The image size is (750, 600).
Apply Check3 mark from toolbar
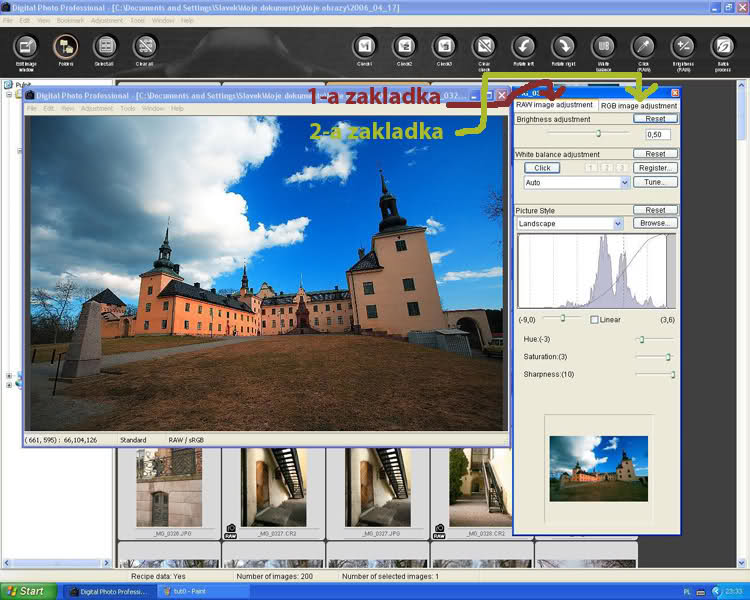pos(444,47)
